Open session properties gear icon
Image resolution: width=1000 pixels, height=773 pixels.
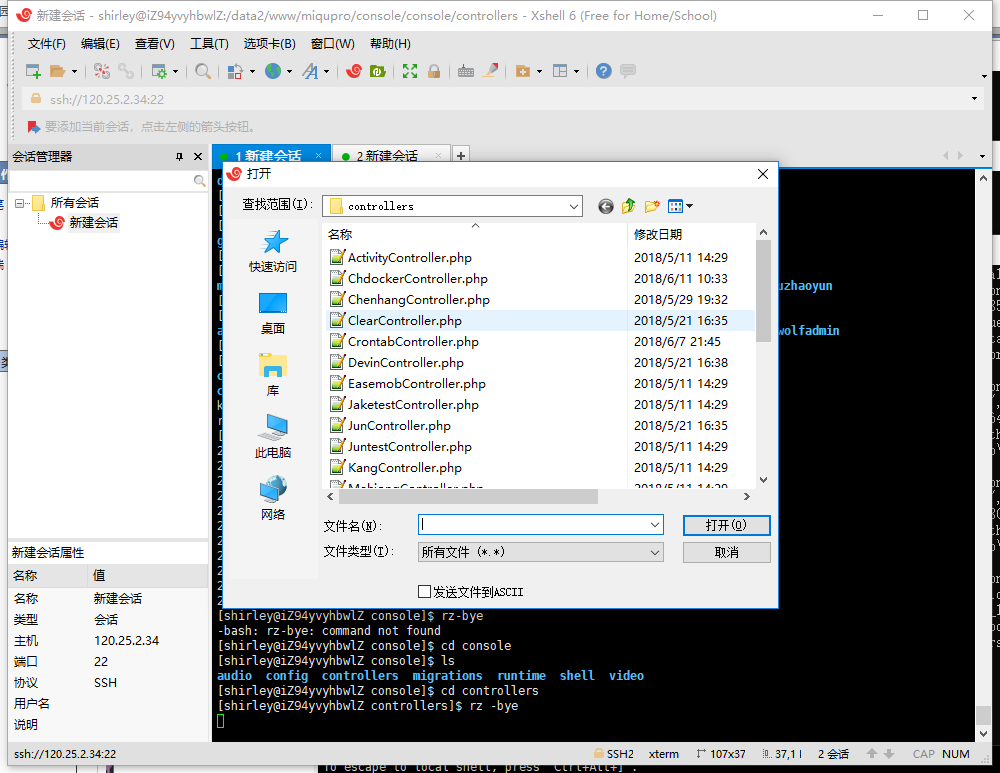click(158, 71)
